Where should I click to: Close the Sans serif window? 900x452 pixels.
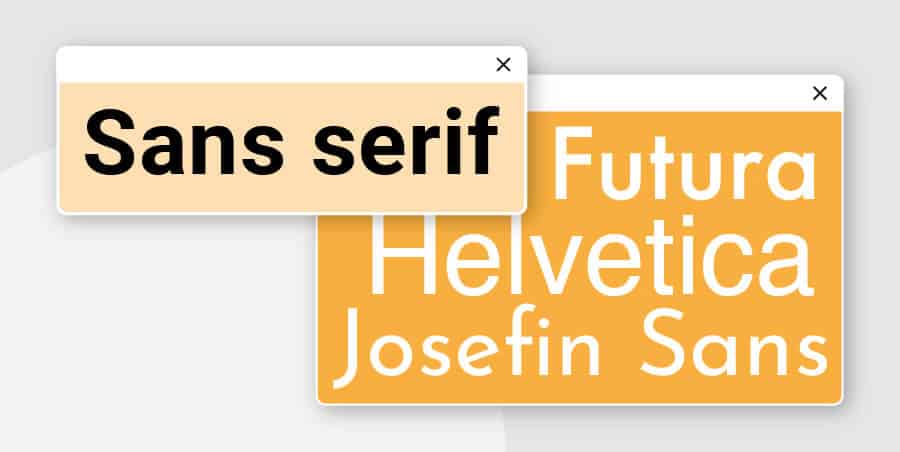tap(503, 65)
